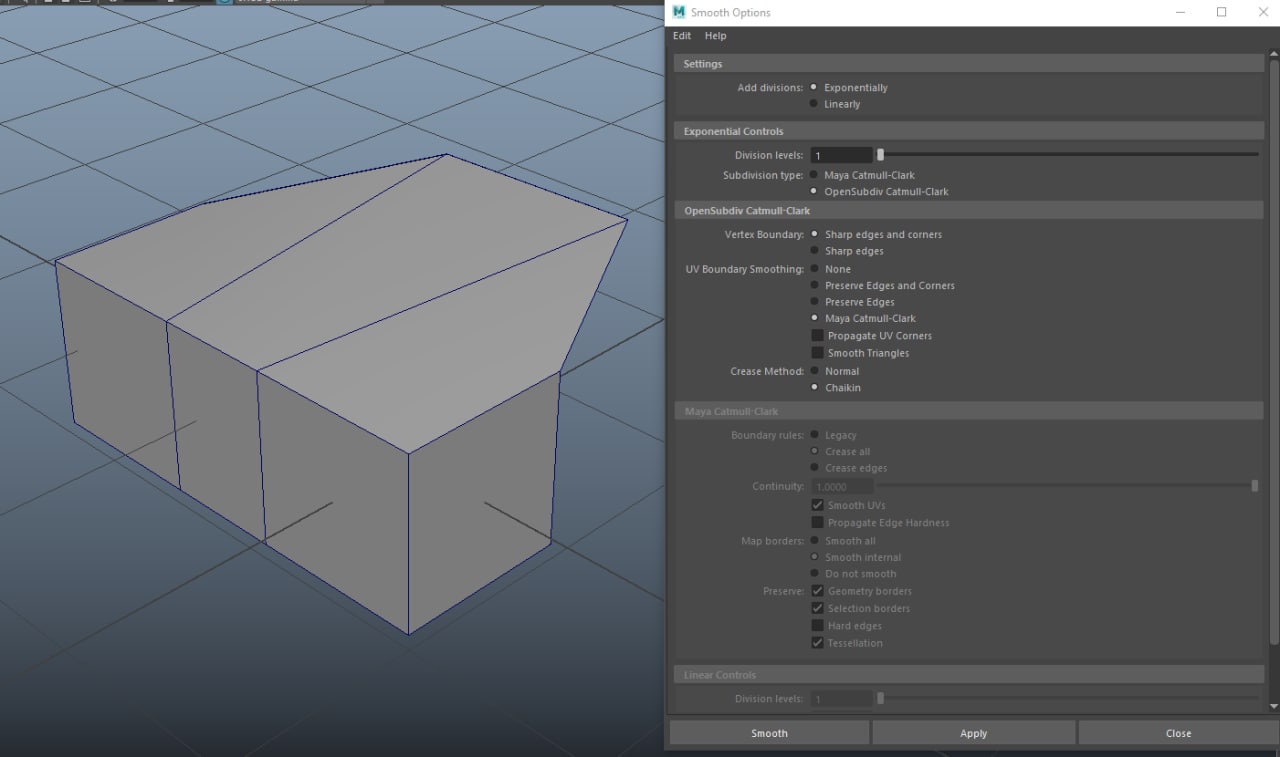Click the Continuity value field
Viewport: 1280px width, 757px height.
point(841,486)
